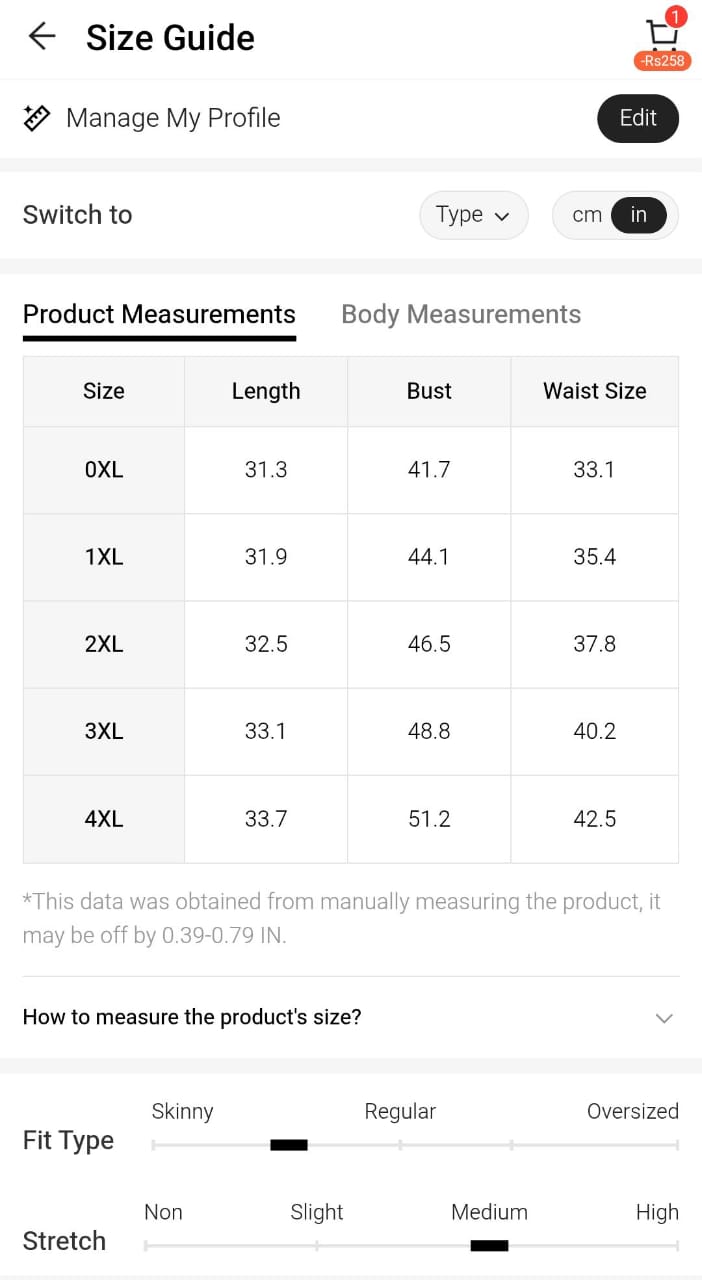The image size is (702, 1280).
Task: Tap the -Rs258 discount badge
Action: 662,61
